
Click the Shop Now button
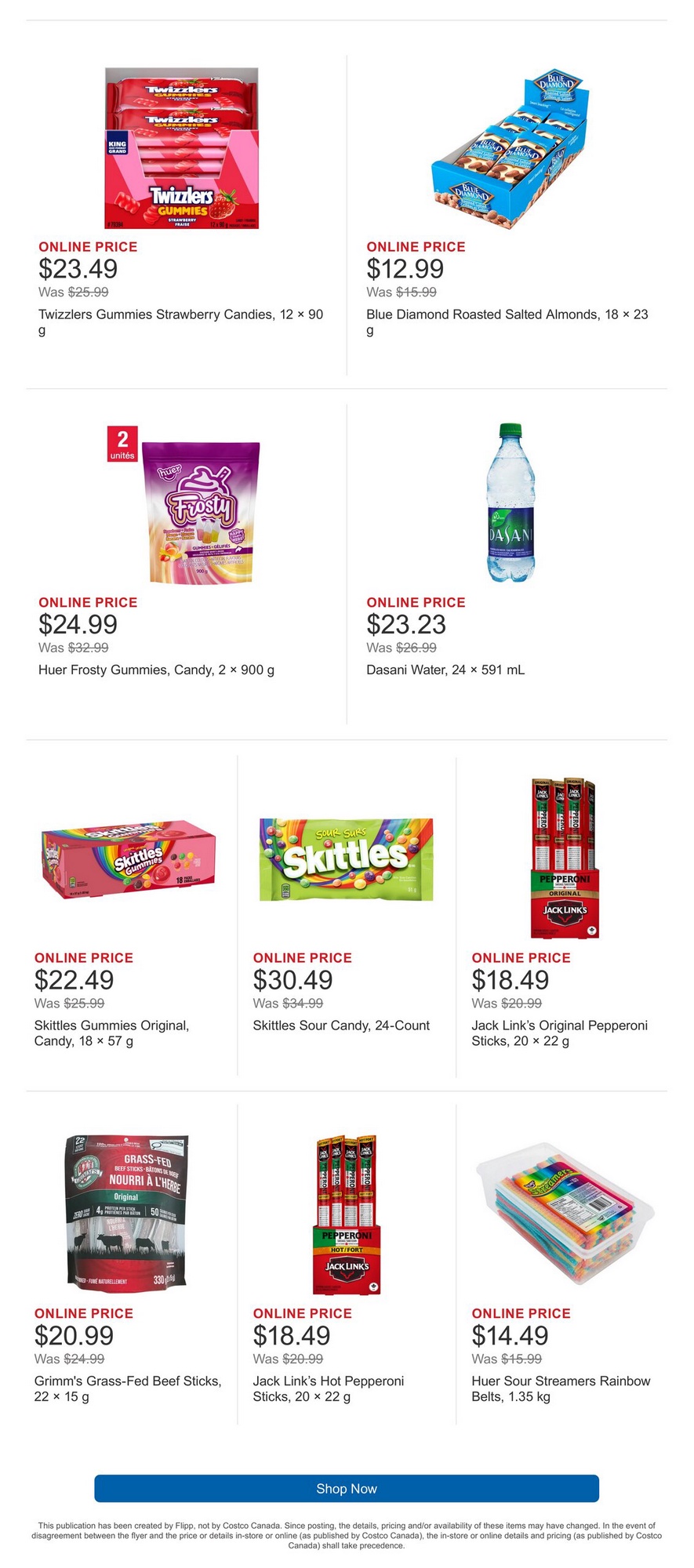pos(347,1488)
